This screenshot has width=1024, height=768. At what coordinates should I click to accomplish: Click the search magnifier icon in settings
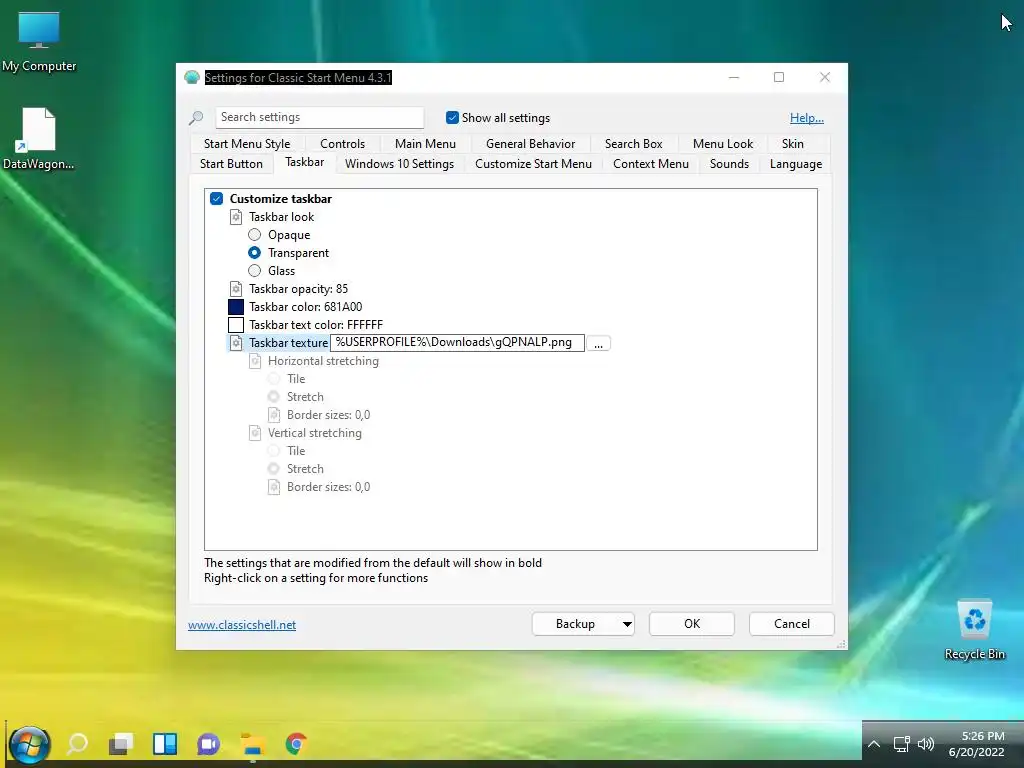pyautogui.click(x=196, y=118)
